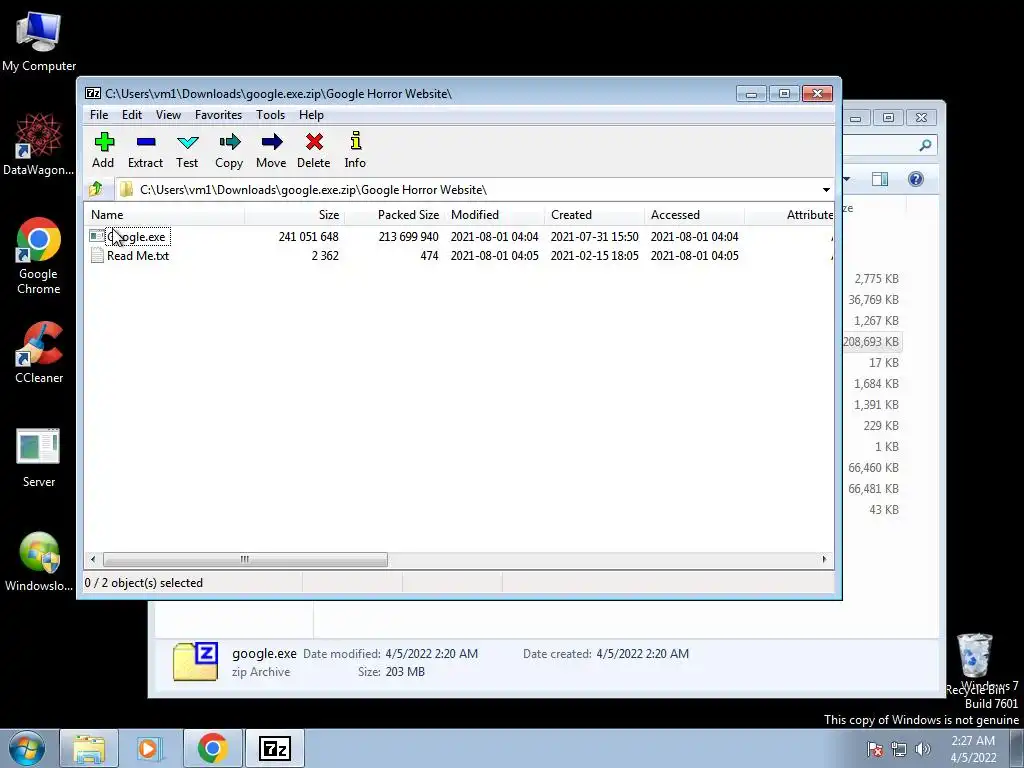Open CCleaner desktop shortcut
This screenshot has height=768, width=1024.
point(39,352)
